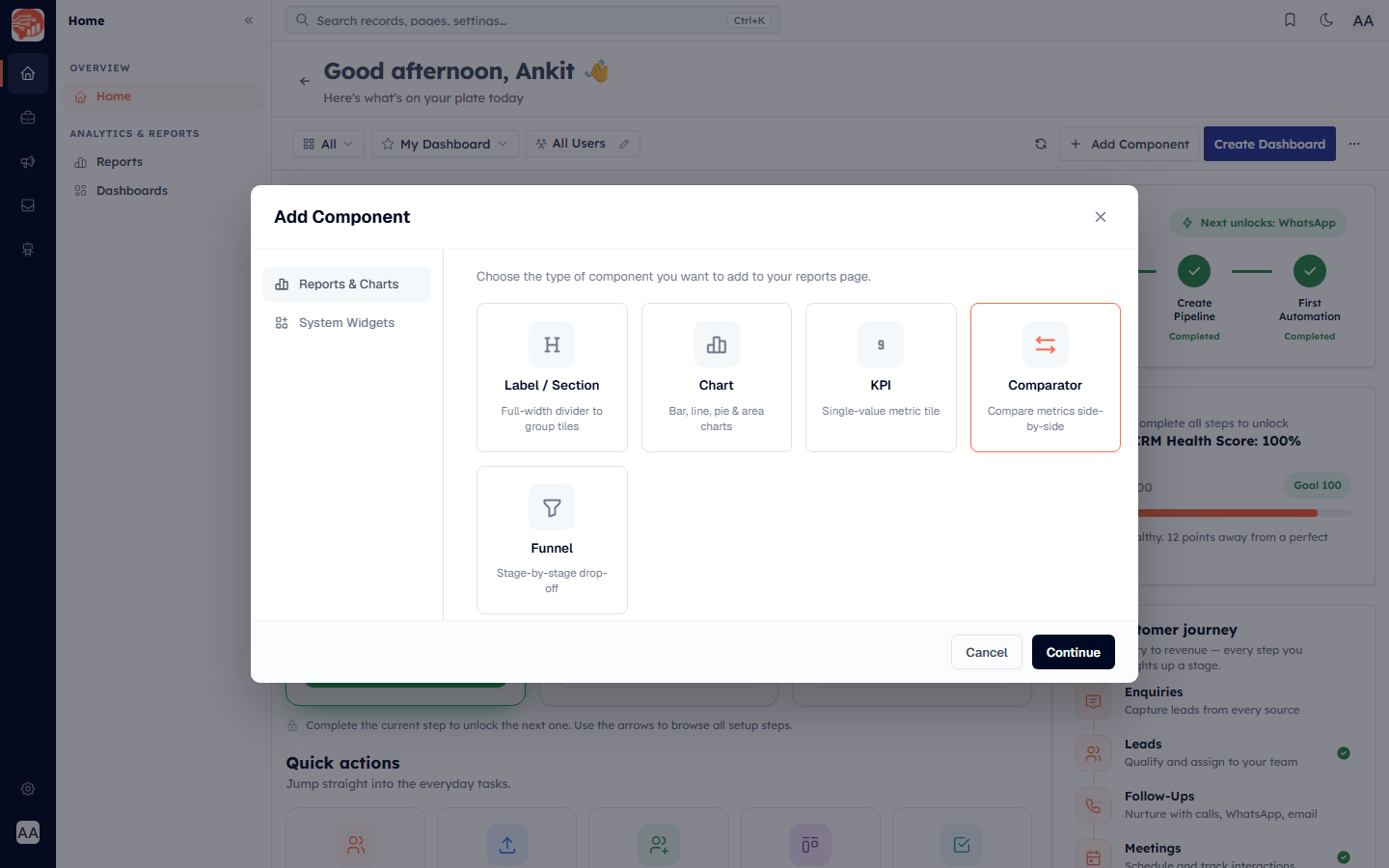Pick the KPI component card
1389x868 pixels.
pos(881,377)
